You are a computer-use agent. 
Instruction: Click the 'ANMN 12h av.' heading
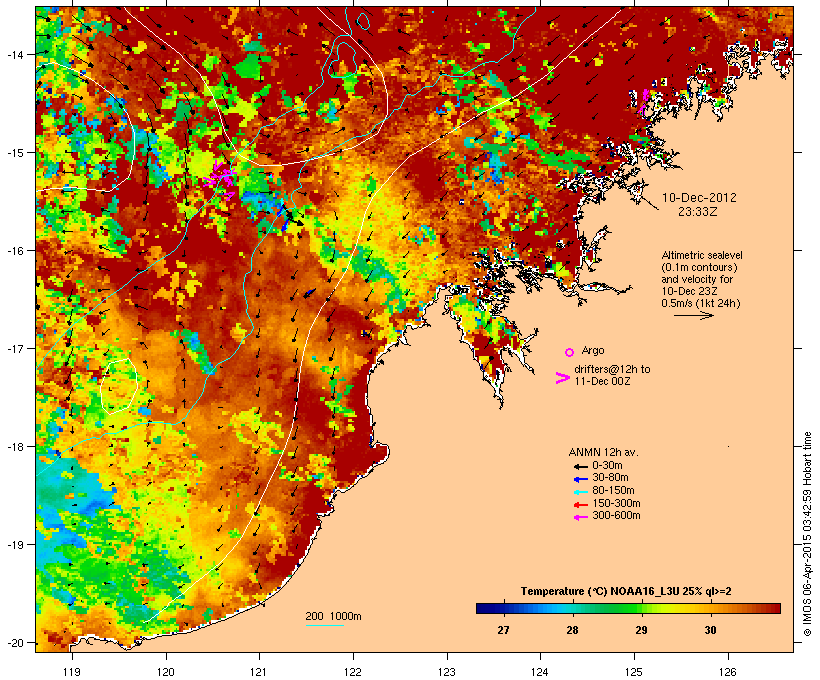(603, 452)
